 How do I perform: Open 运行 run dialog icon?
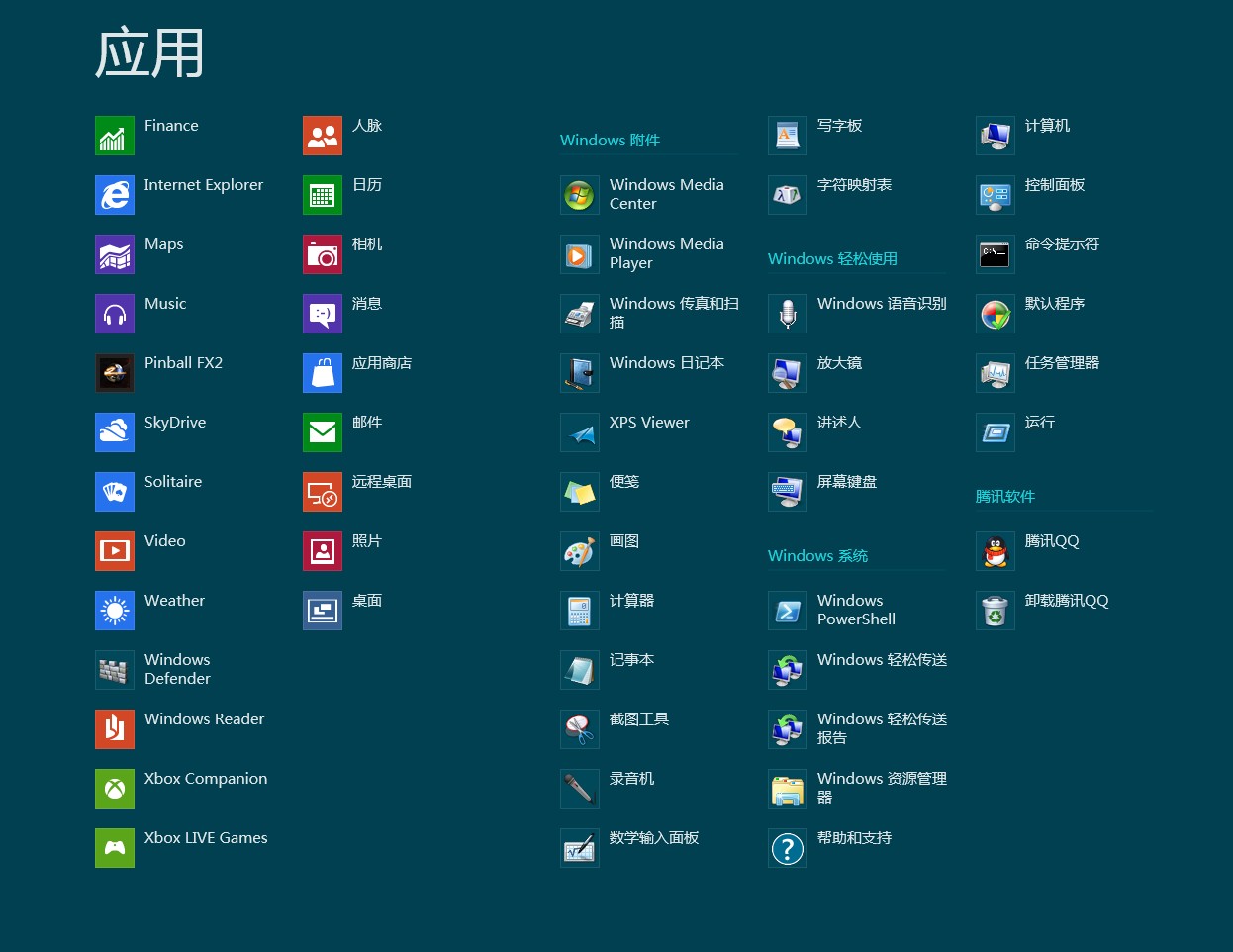click(x=996, y=432)
